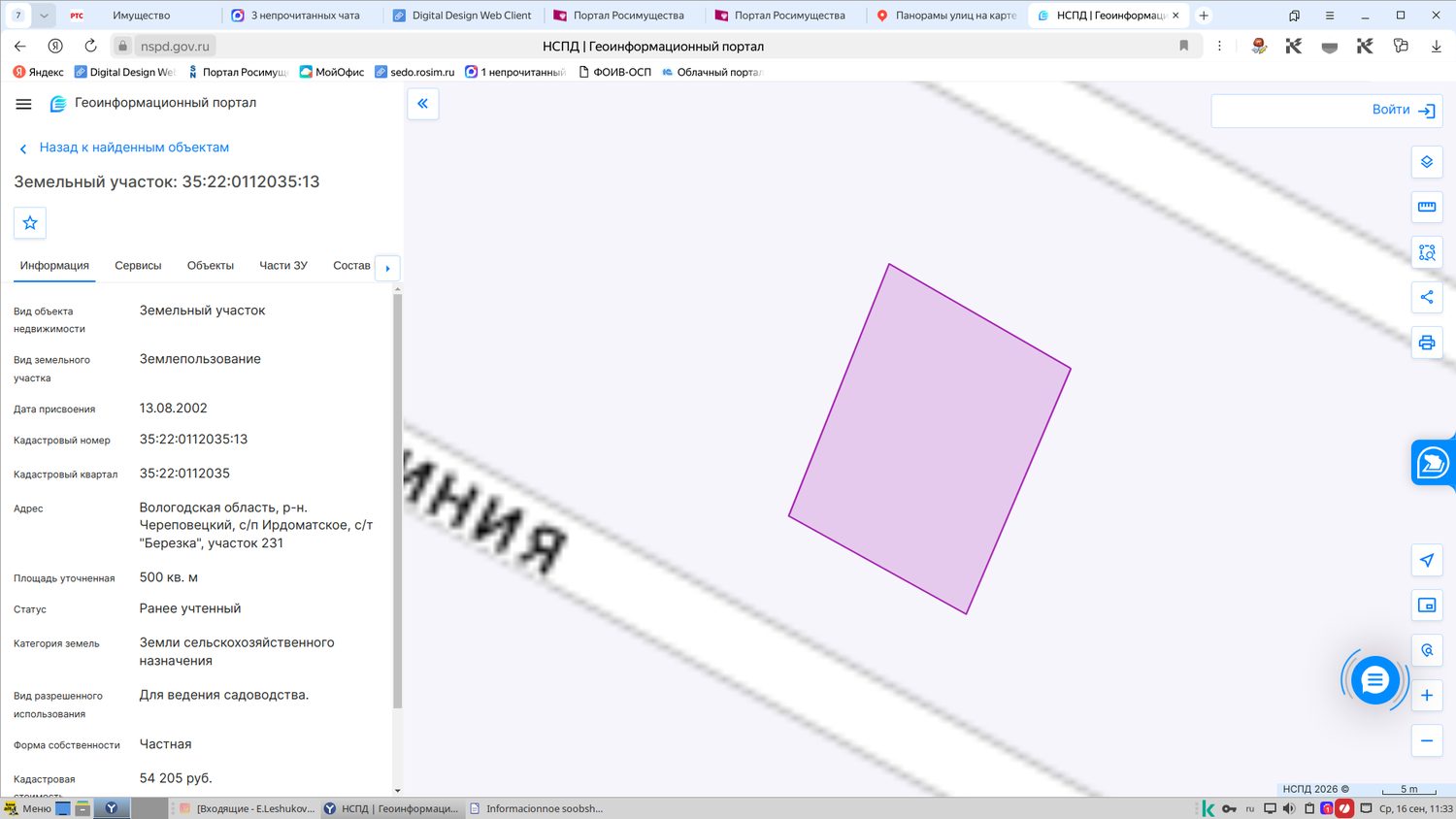The height and width of the screenshot is (819, 1456).
Task: Open the hamburger main menu
Action: [24, 104]
